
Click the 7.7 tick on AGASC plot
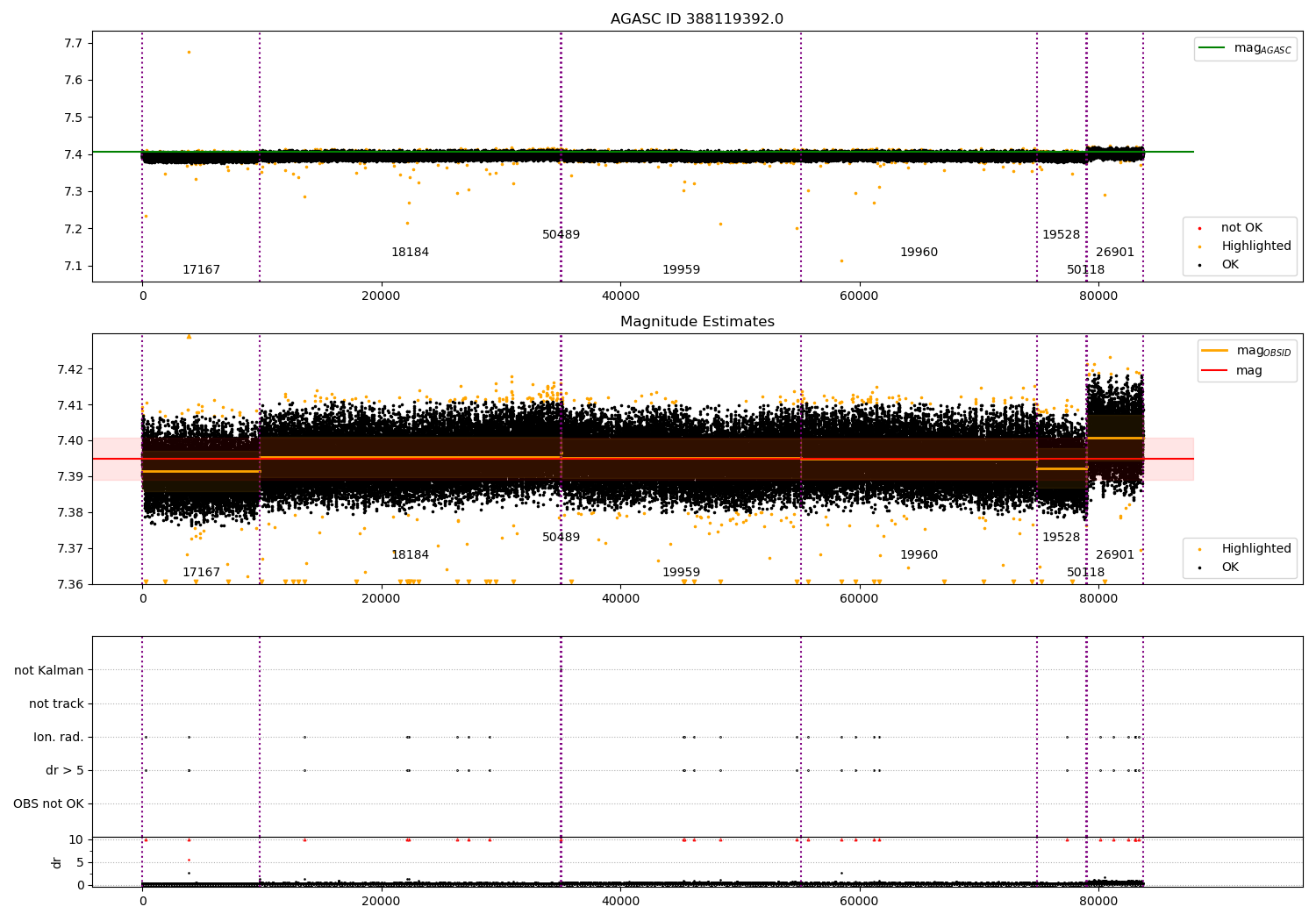(x=75, y=43)
